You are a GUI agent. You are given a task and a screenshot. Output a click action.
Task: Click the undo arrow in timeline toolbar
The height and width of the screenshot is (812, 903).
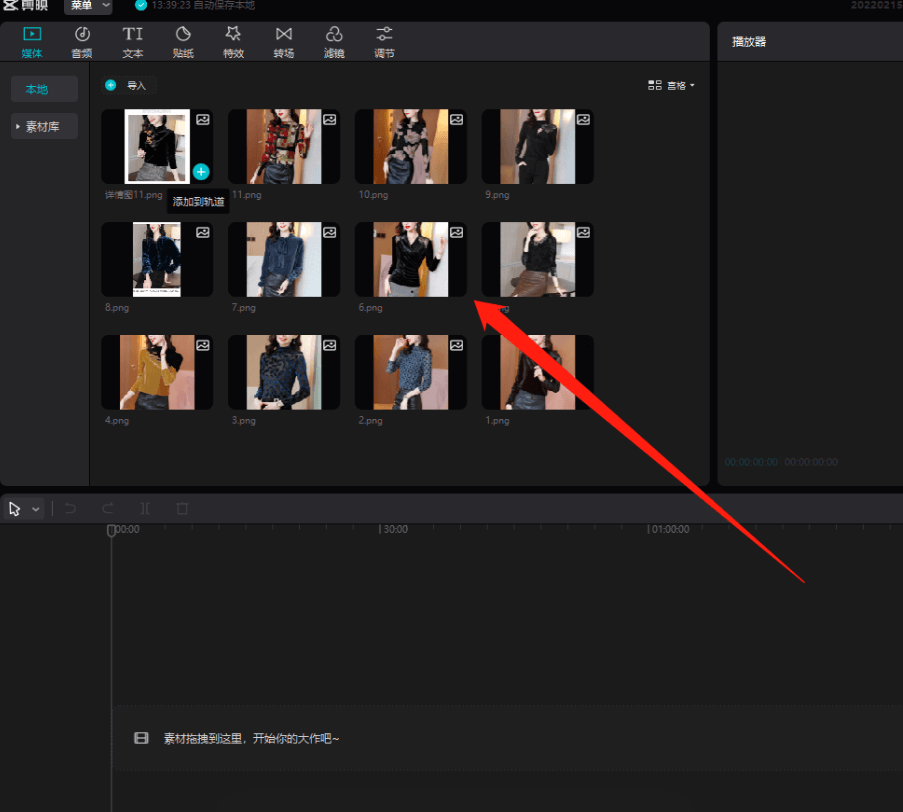(x=70, y=509)
